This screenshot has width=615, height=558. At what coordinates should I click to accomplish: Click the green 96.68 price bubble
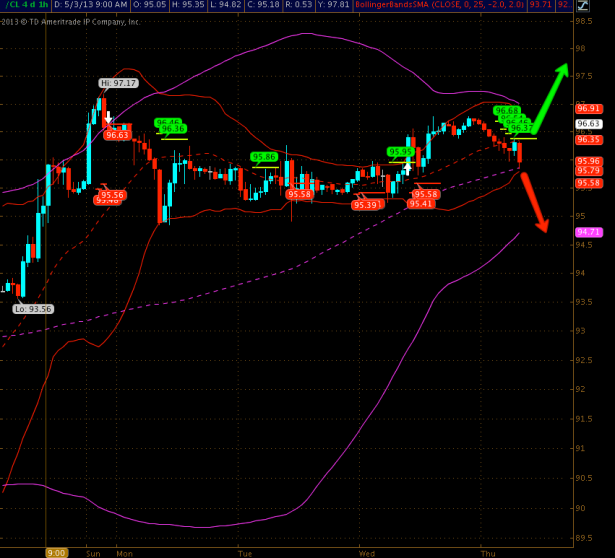(507, 110)
